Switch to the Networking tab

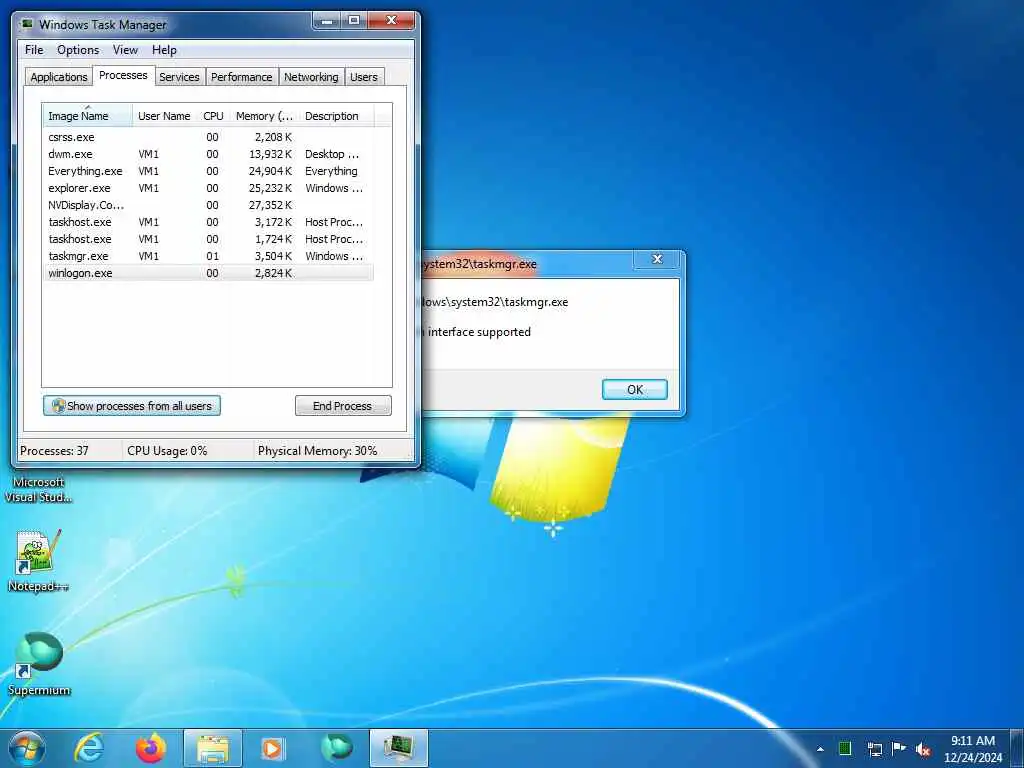coord(311,76)
